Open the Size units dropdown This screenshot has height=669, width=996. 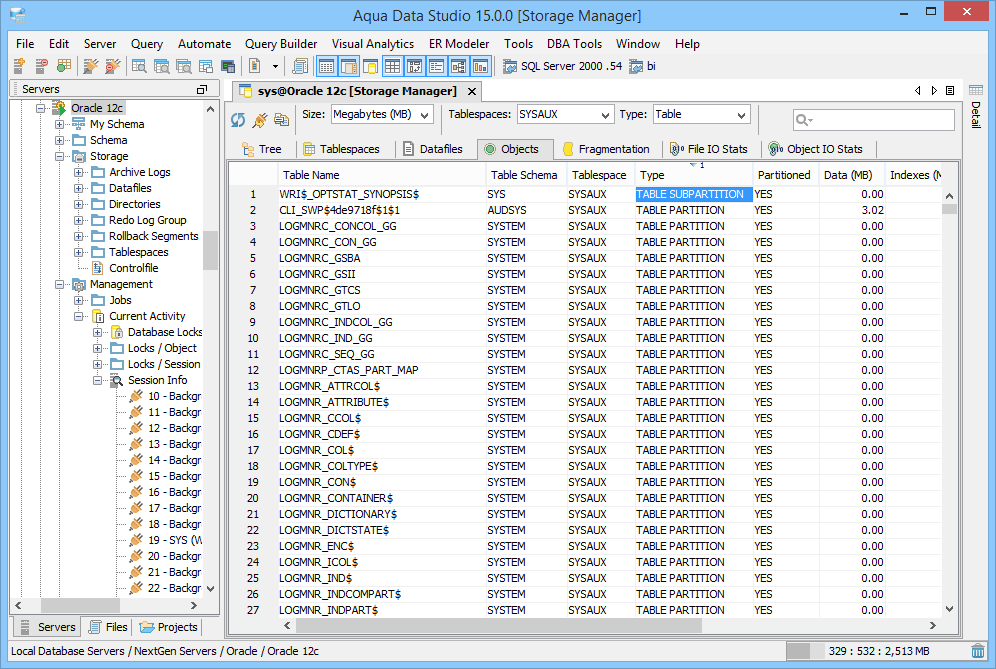381,115
